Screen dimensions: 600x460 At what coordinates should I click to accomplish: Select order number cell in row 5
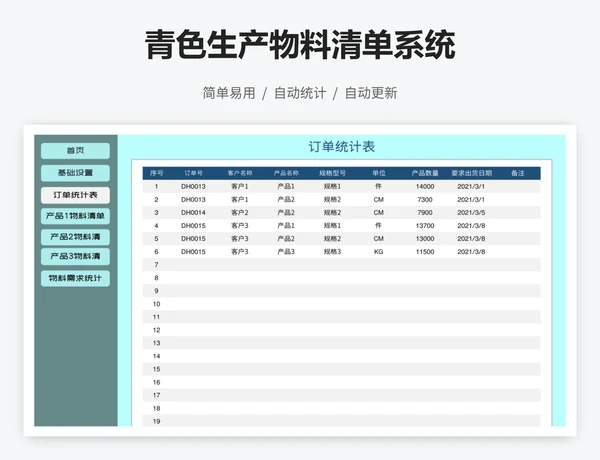pos(194,239)
